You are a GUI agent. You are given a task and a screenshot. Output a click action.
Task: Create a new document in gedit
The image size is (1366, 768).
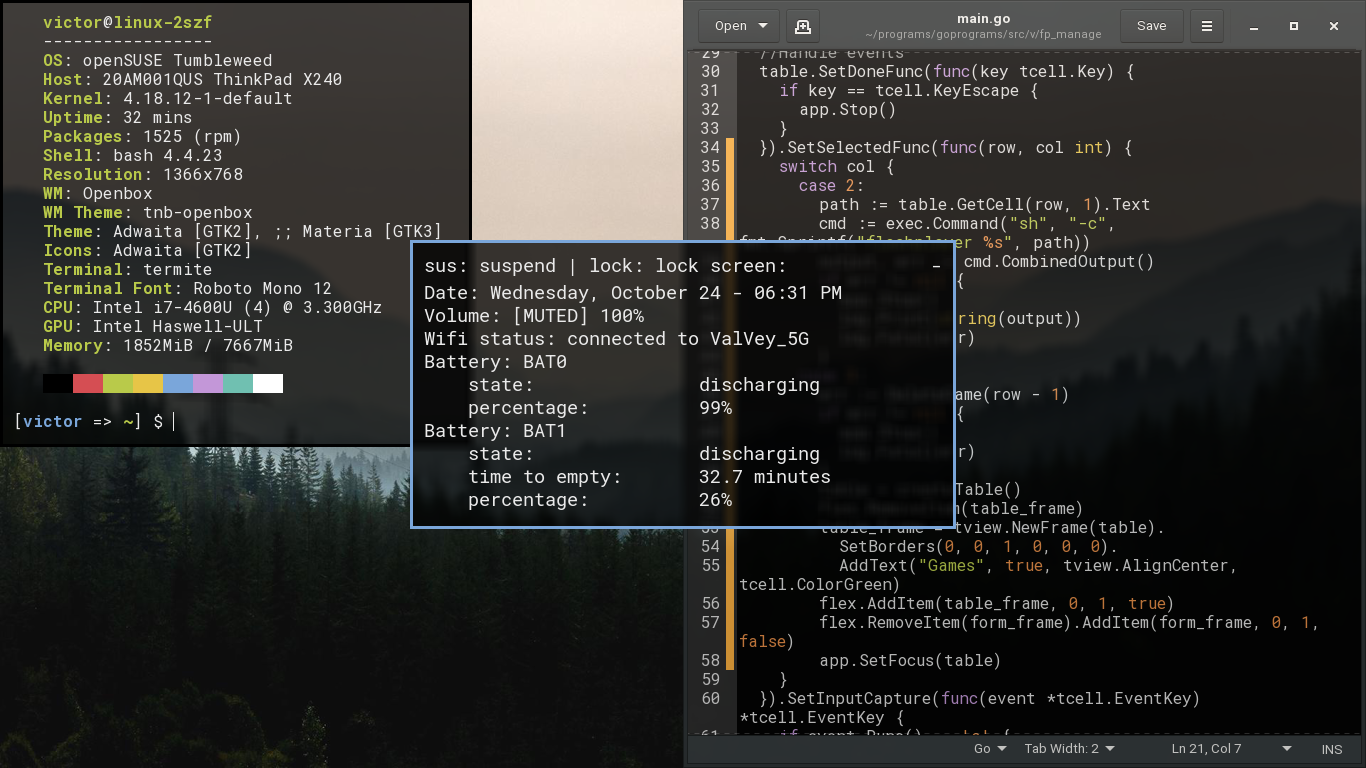802,26
